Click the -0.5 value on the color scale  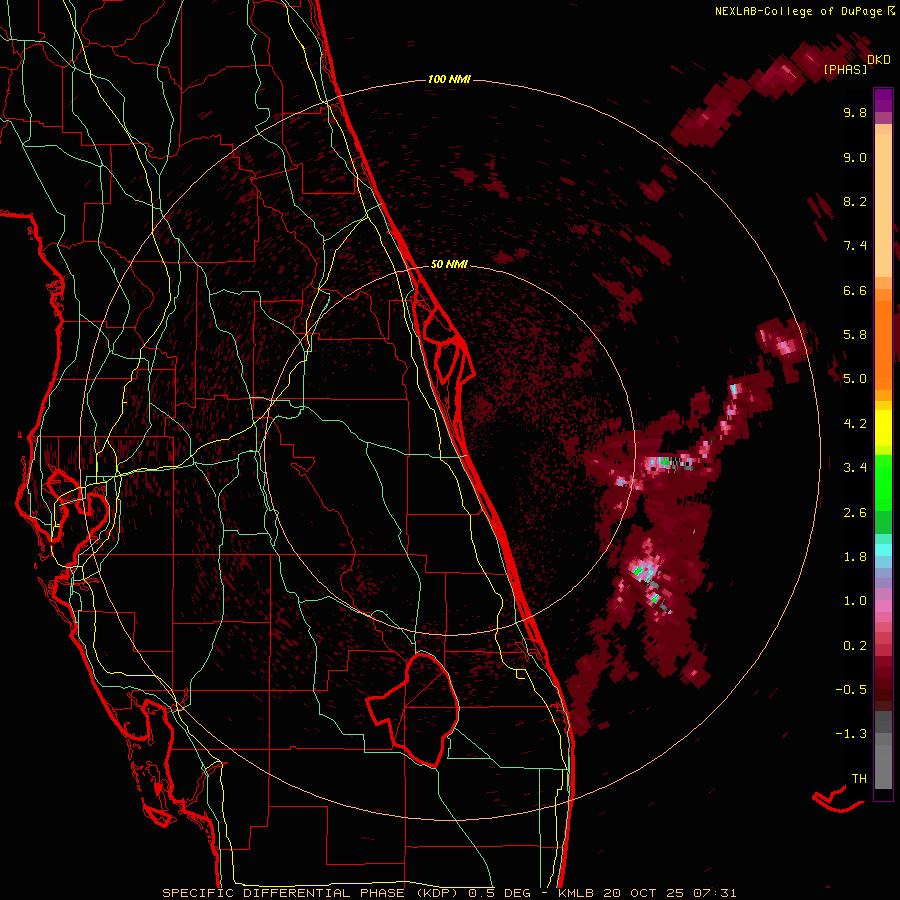[851, 690]
